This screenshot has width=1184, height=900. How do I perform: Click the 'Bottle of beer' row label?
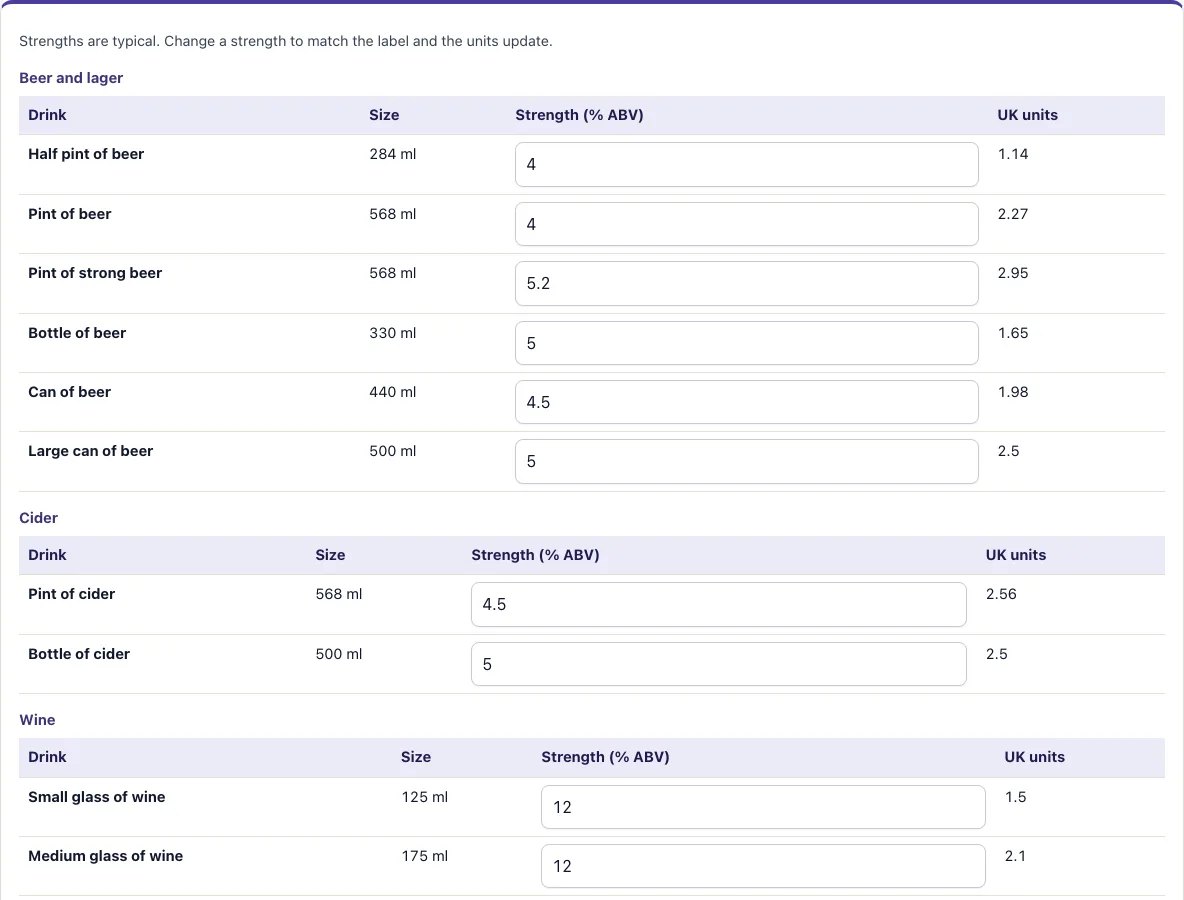click(x=77, y=333)
